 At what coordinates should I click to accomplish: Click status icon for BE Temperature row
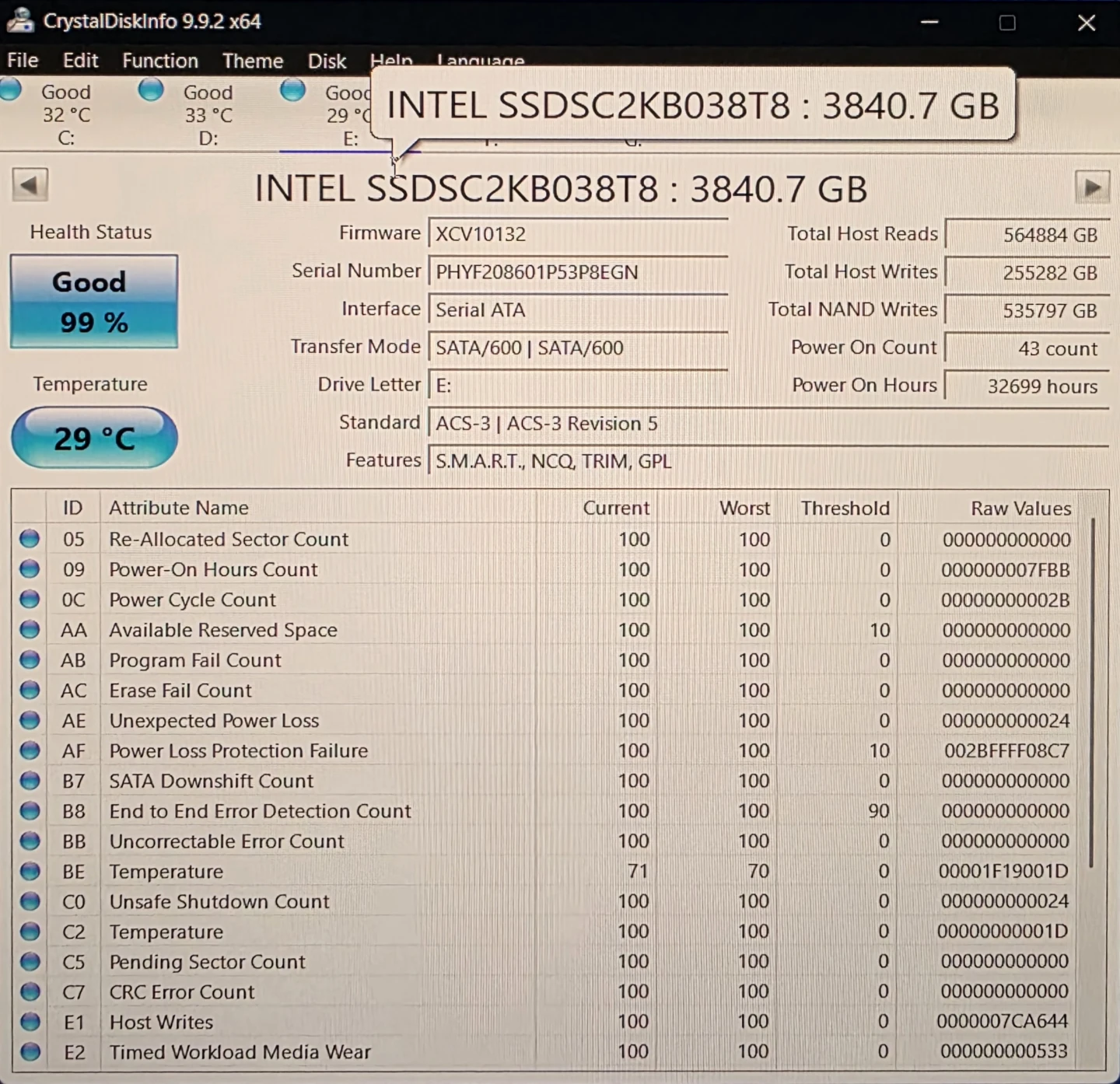[30, 871]
